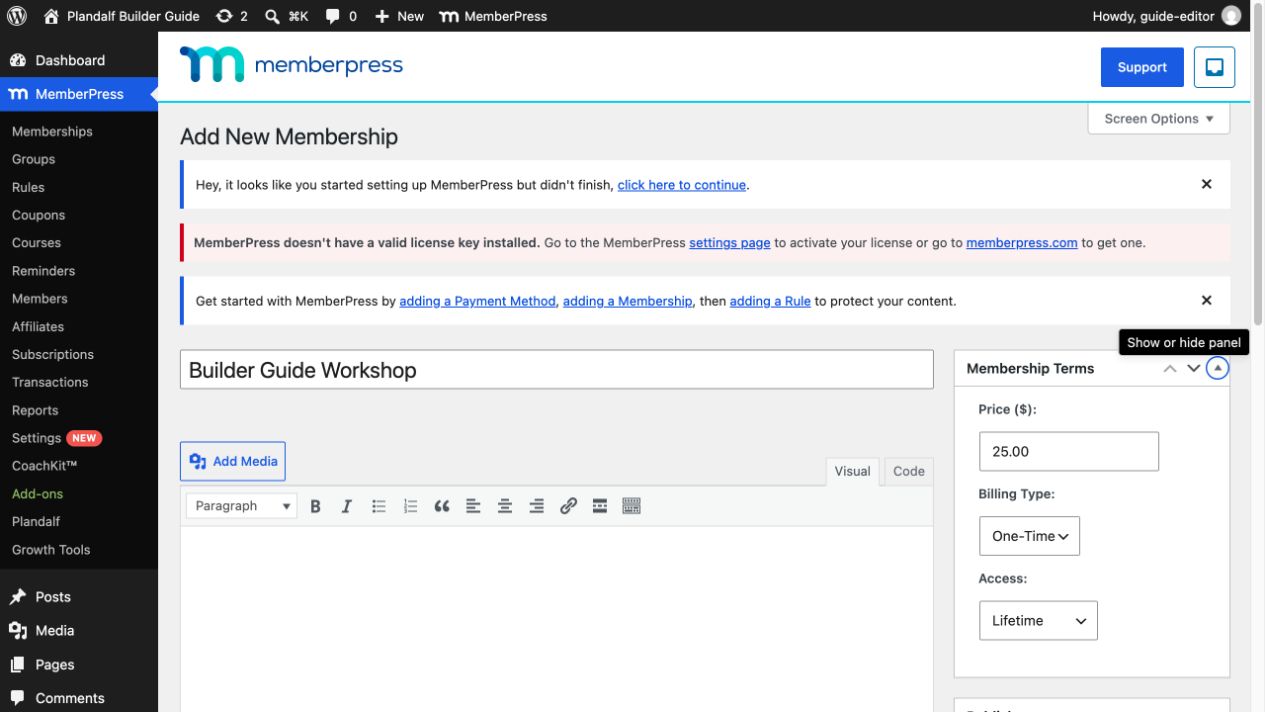Open Plandalf in sidebar
Image resolution: width=1265 pixels, height=712 pixels.
pos(36,522)
